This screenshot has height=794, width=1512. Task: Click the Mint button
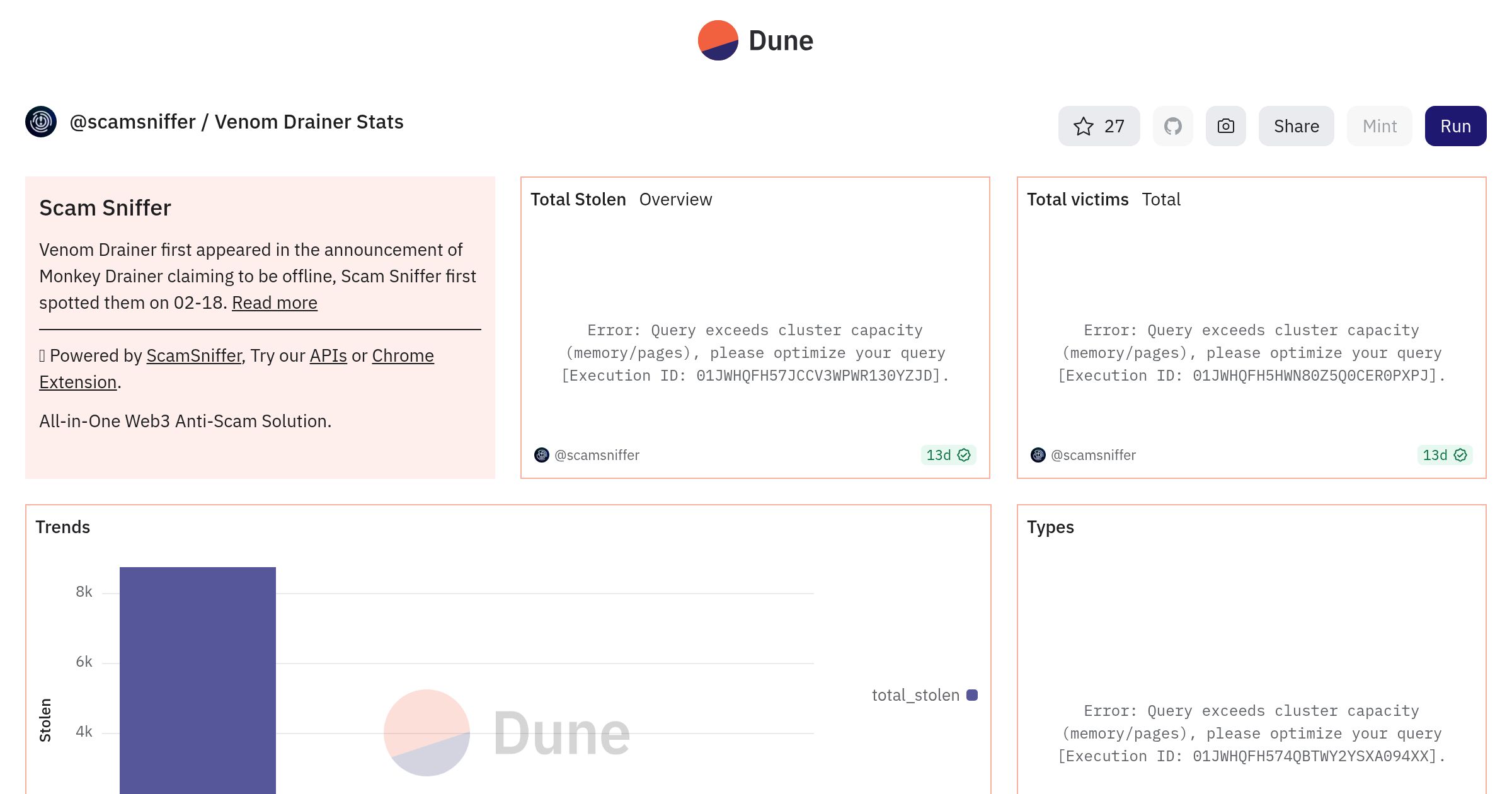[x=1380, y=126]
